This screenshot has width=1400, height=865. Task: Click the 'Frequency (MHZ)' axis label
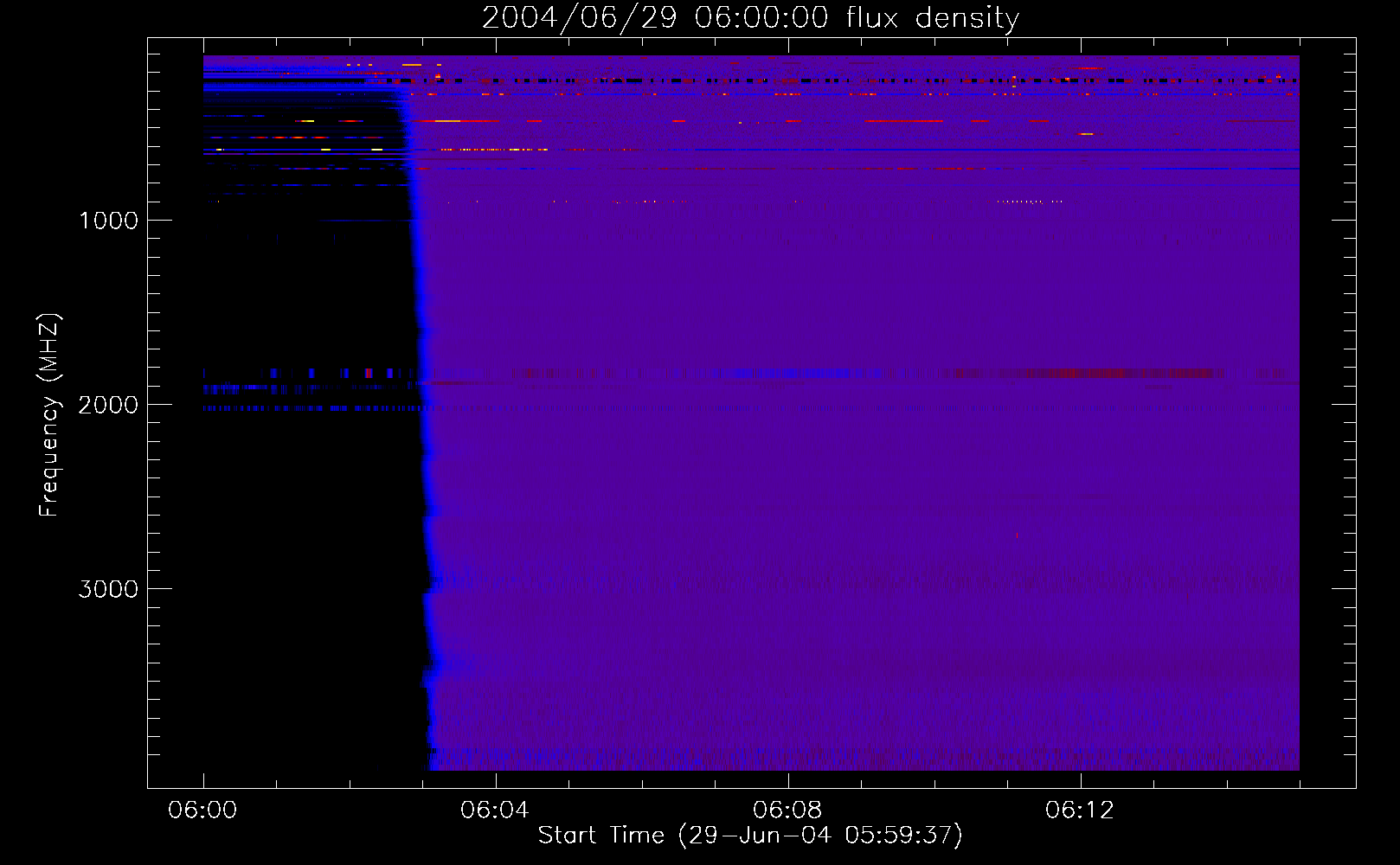[x=48, y=415]
